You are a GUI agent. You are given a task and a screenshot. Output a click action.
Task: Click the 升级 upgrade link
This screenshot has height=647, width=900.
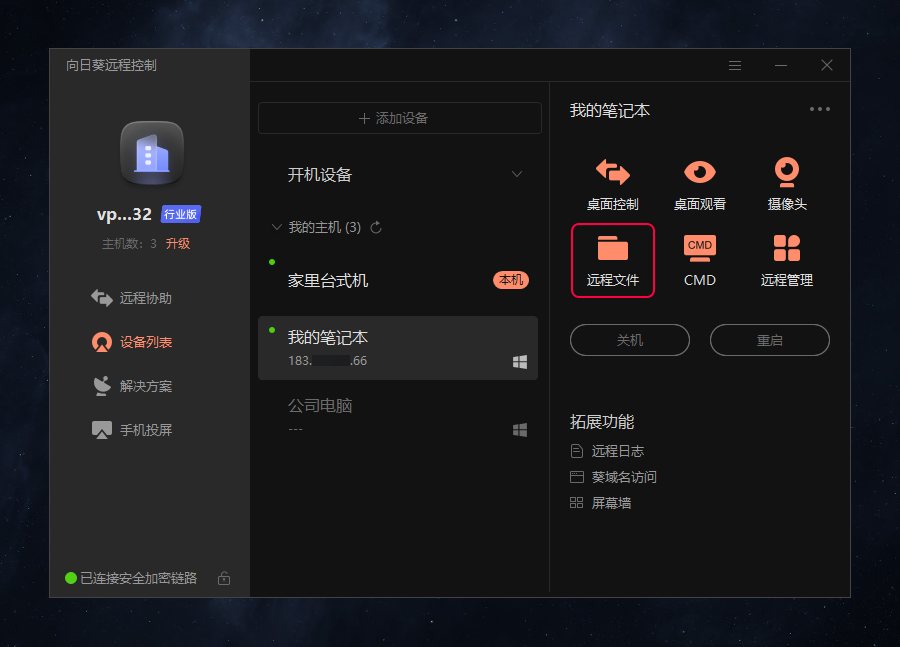[178, 243]
